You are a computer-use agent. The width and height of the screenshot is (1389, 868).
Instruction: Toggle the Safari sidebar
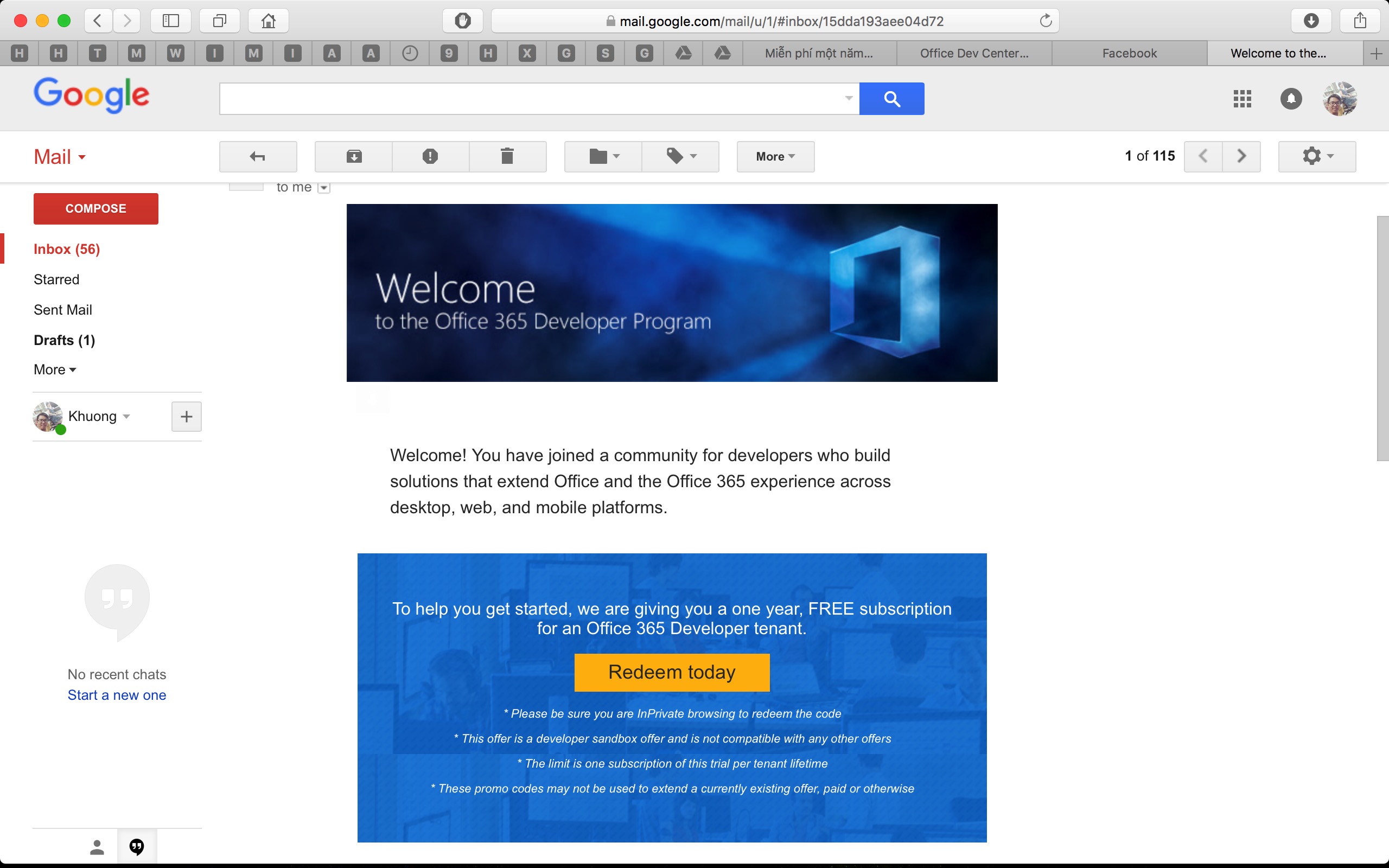pos(170,21)
